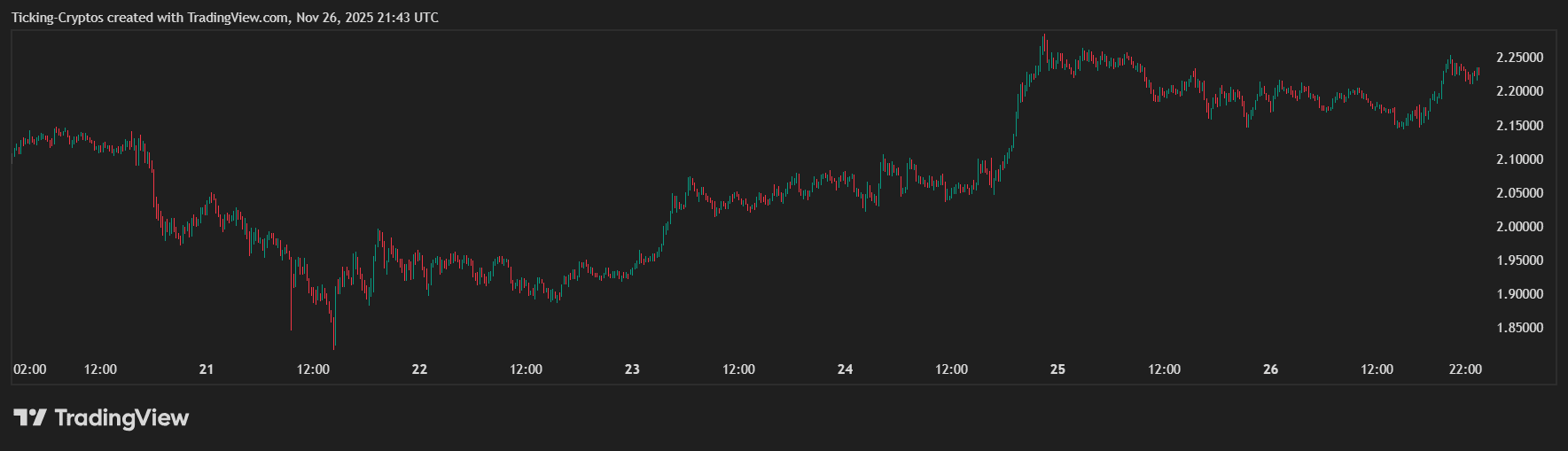The image size is (1568, 451).
Task: Click date marker 25 on time axis
Action: [x=1057, y=369]
